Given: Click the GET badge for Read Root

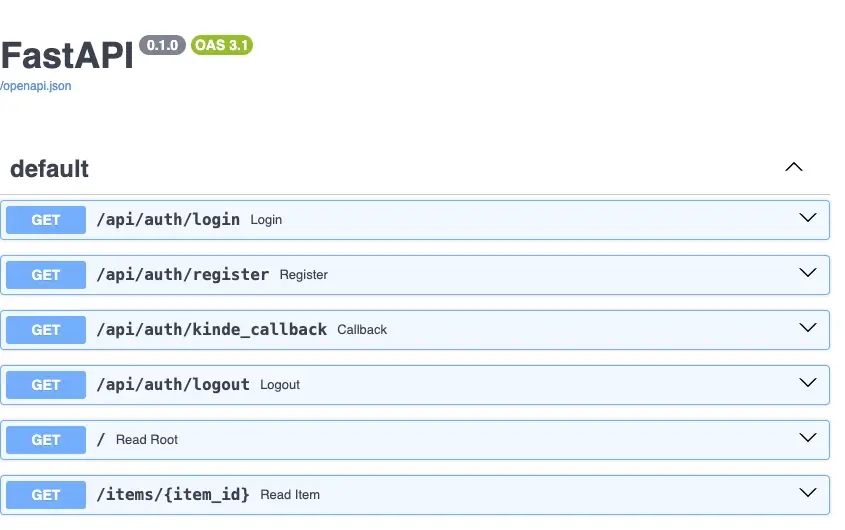Looking at the screenshot, I should [46, 440].
